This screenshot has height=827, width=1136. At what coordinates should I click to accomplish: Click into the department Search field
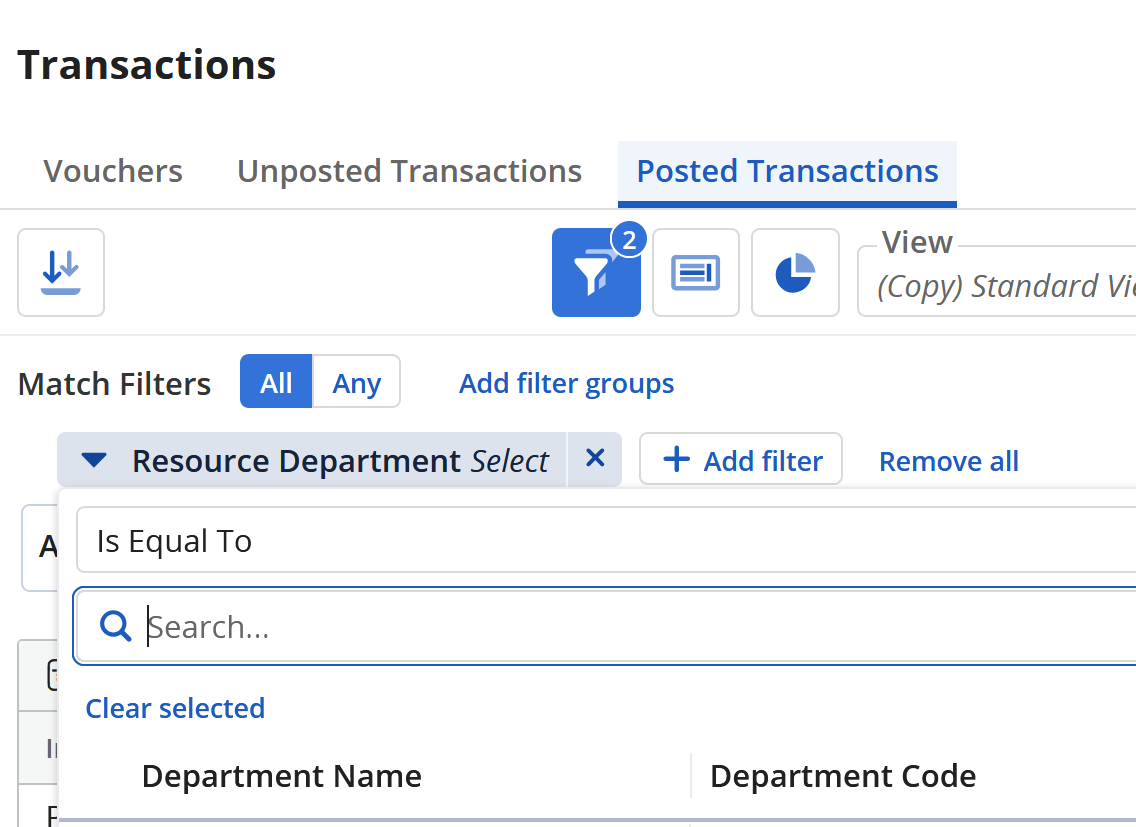(x=600, y=627)
